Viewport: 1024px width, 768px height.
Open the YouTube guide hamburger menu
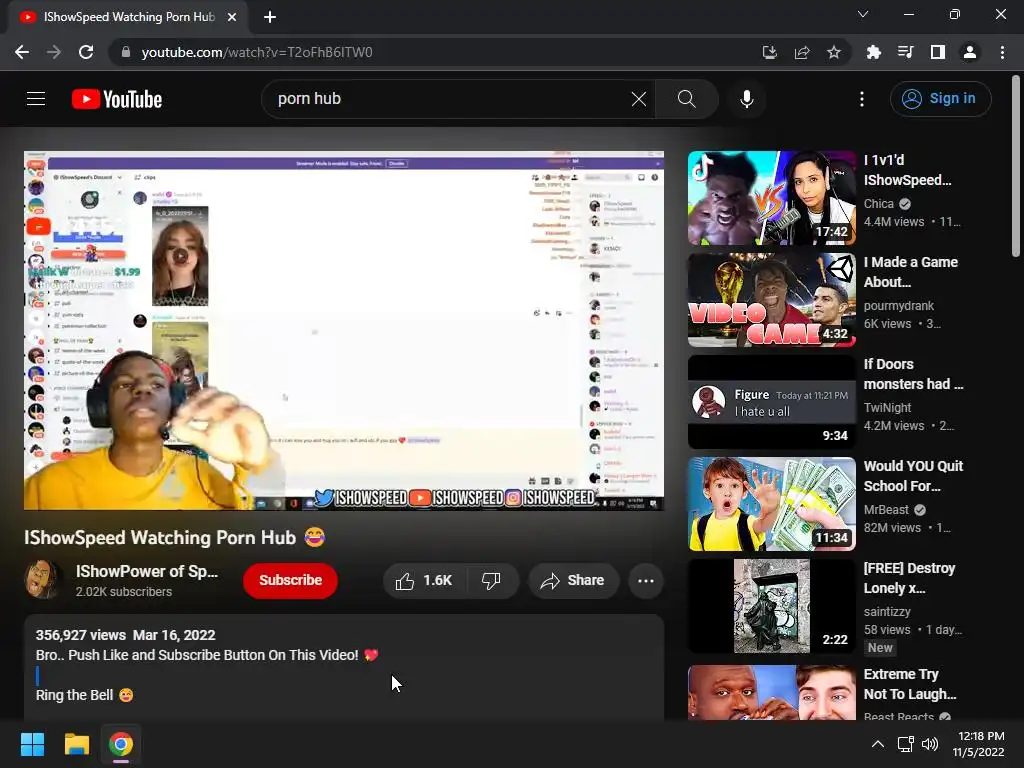(36, 99)
